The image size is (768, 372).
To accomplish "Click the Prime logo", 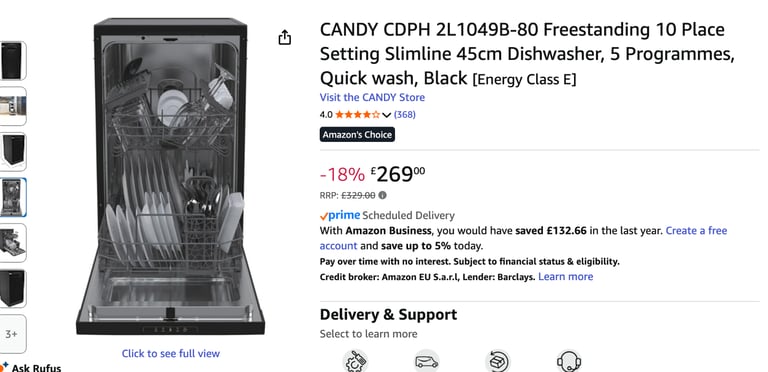I will 340,215.
